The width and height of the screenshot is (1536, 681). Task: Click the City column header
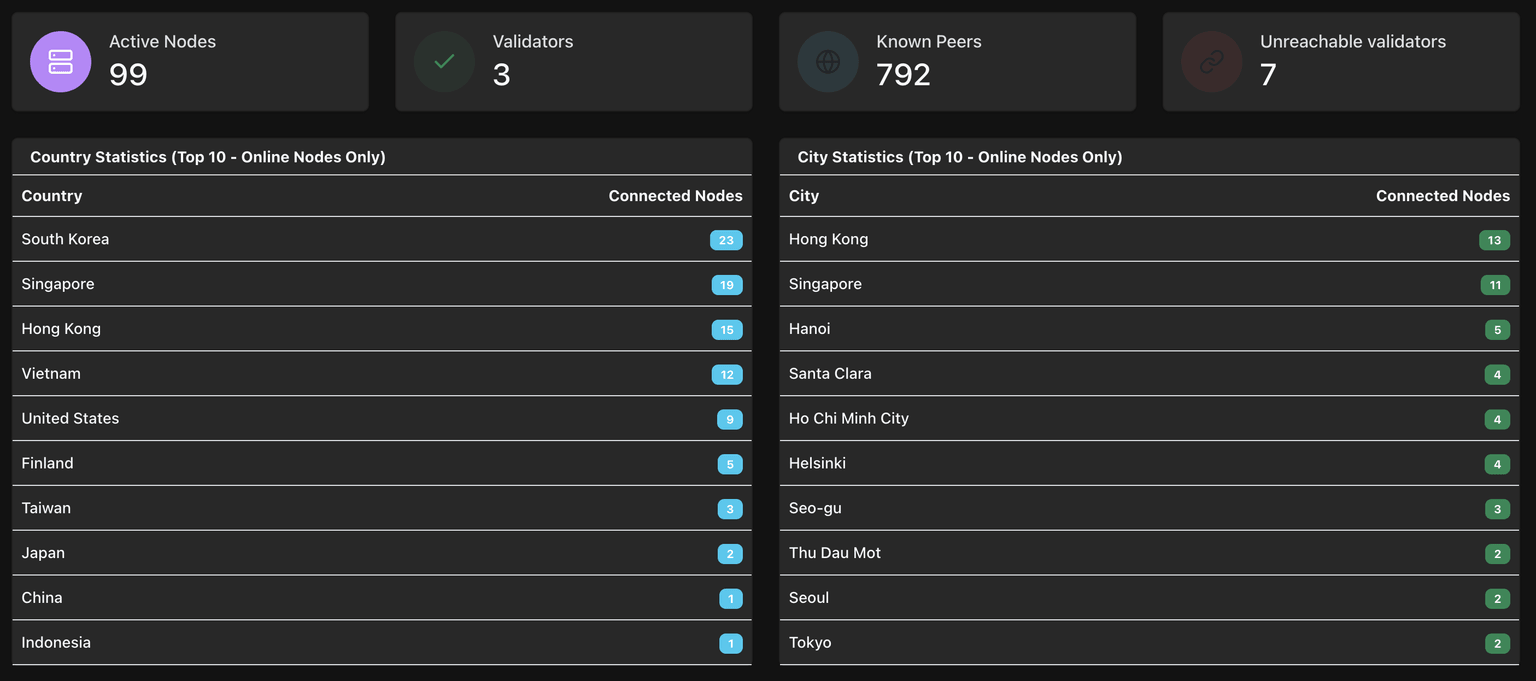point(804,196)
